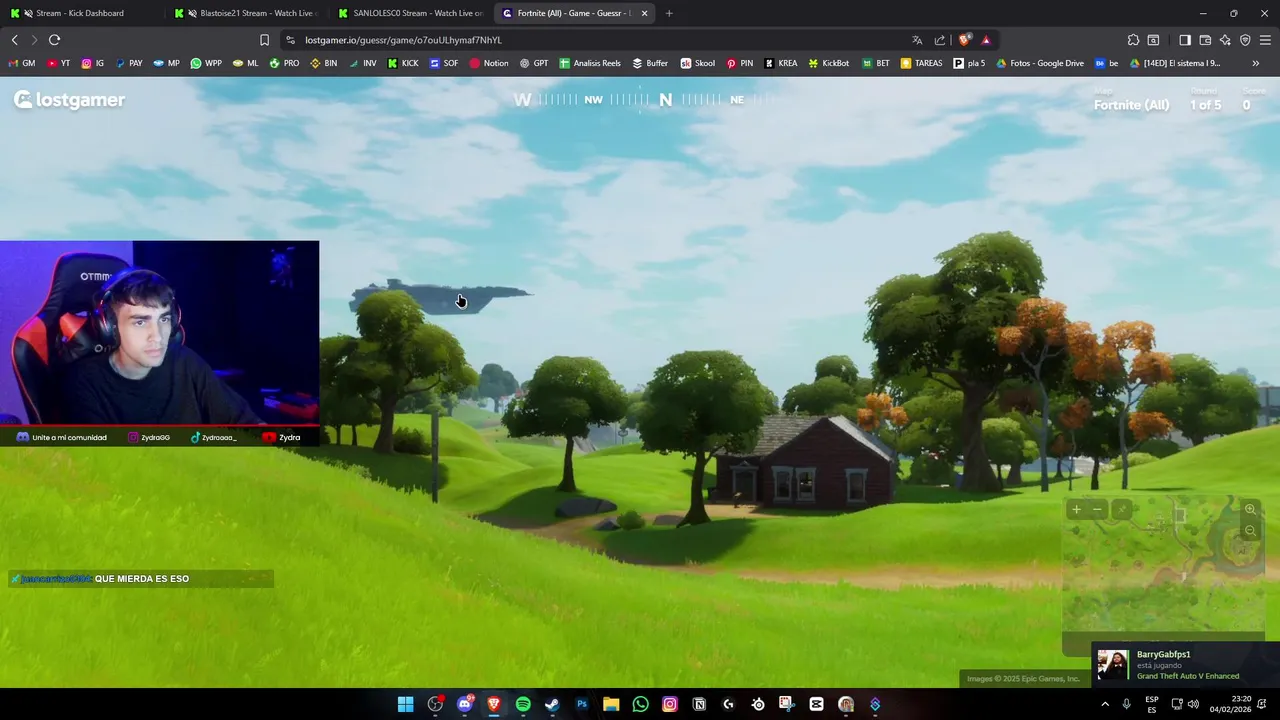Open the Leo AI sparkle icon

1225,40
